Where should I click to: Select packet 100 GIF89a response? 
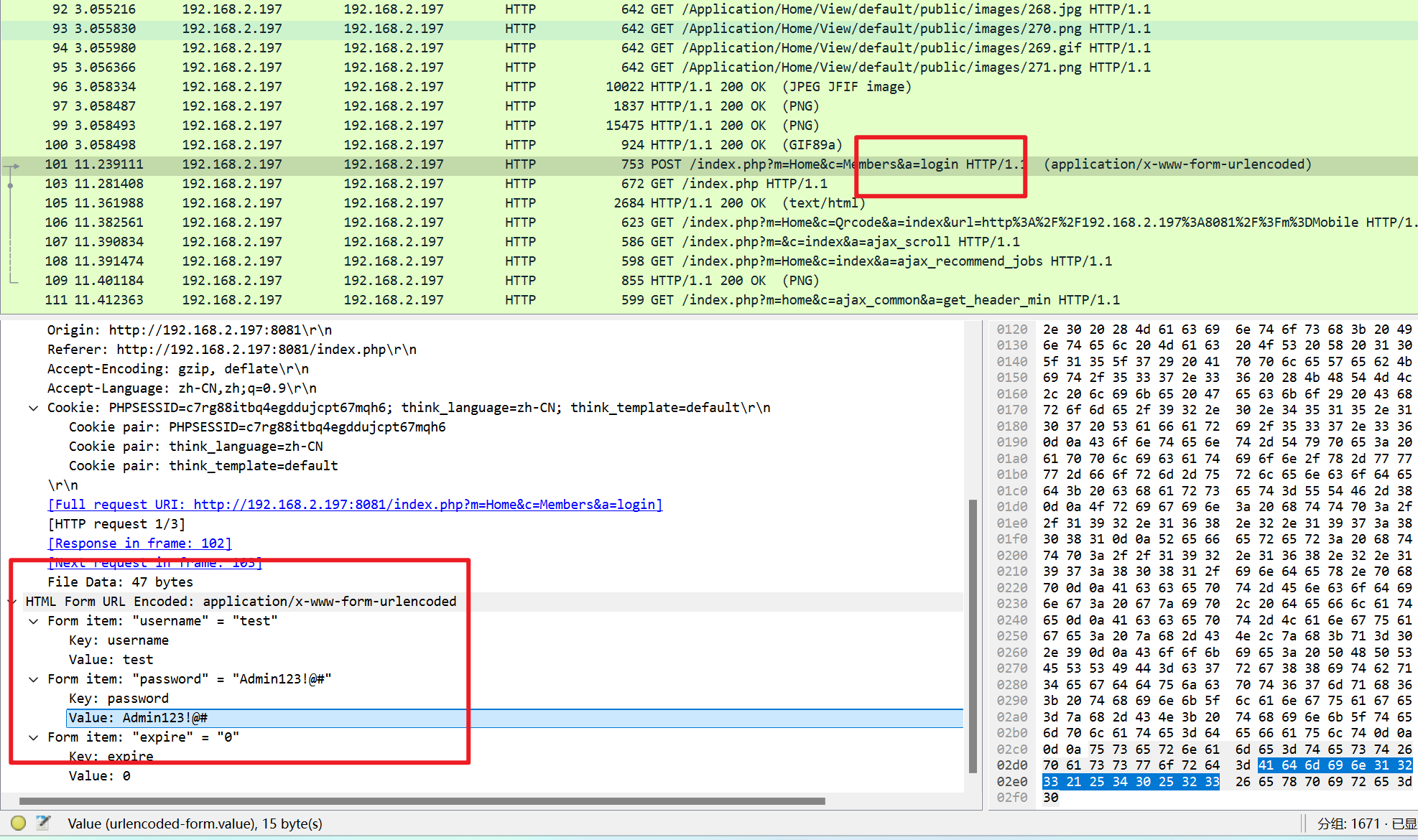[x=709, y=145]
